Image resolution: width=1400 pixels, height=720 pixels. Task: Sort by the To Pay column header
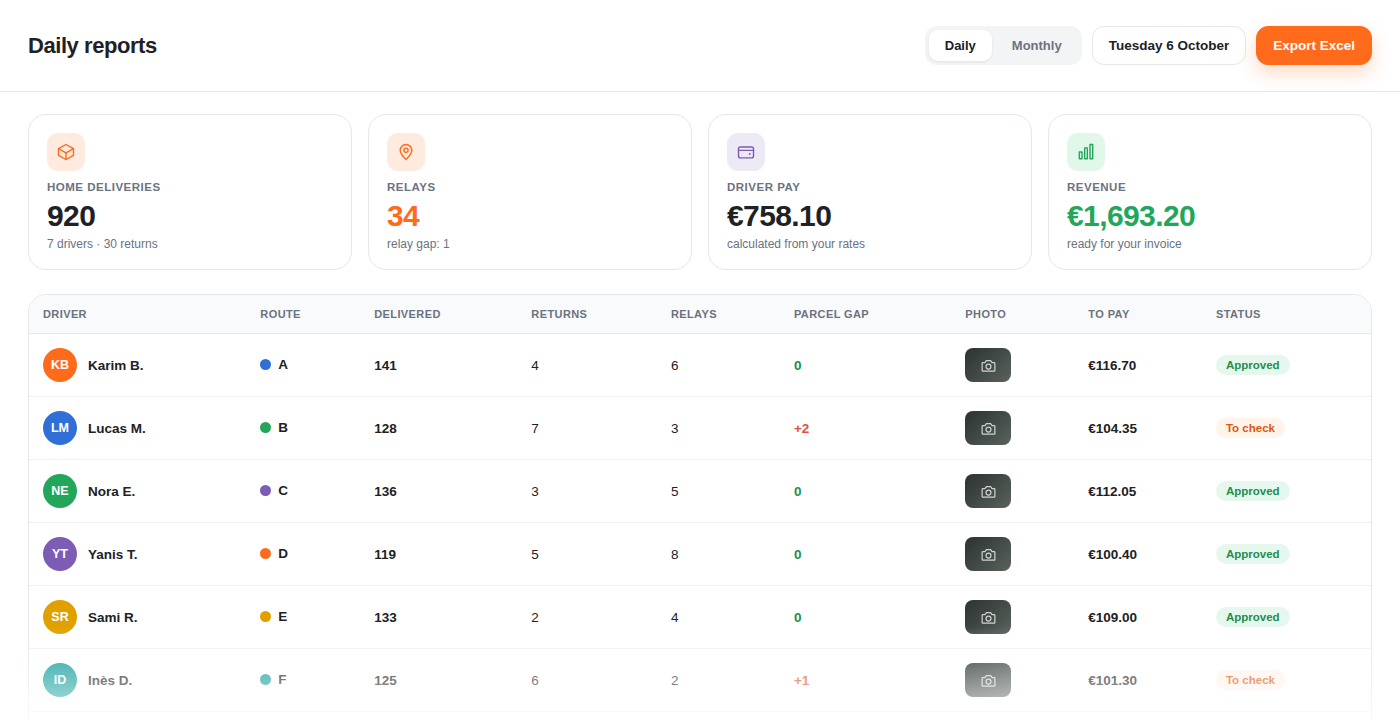tap(1109, 314)
